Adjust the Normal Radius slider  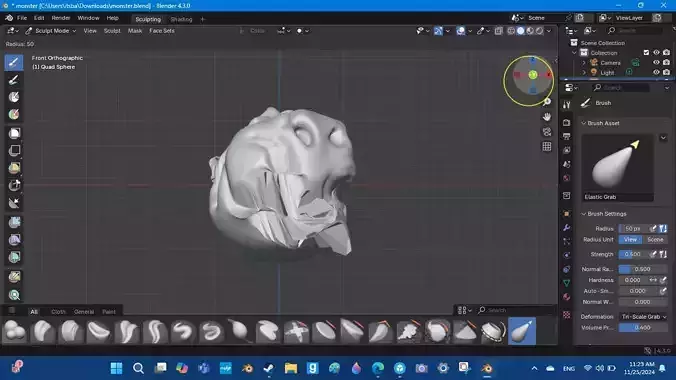point(643,269)
